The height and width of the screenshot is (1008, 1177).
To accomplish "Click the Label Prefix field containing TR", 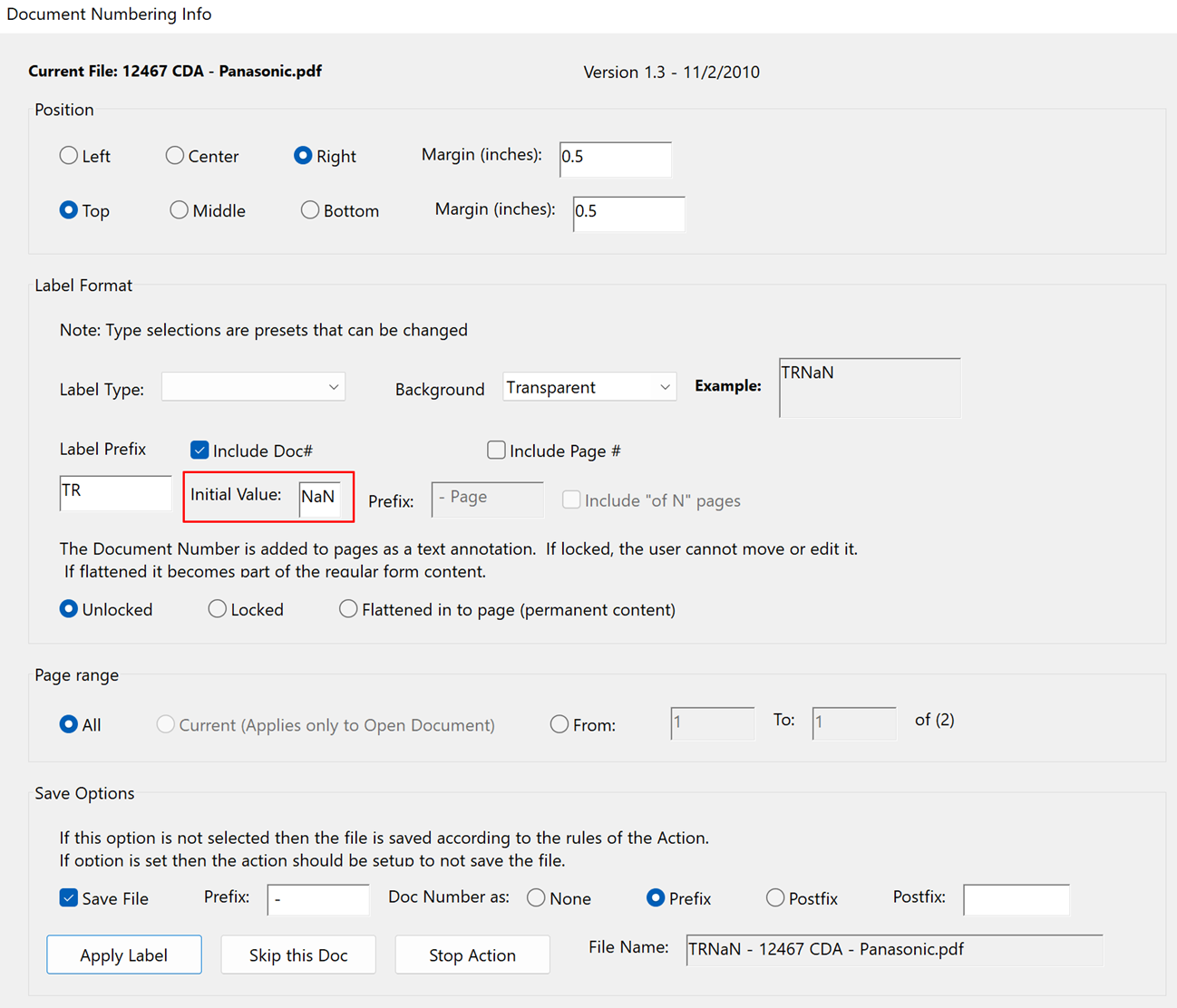I will point(115,492).
